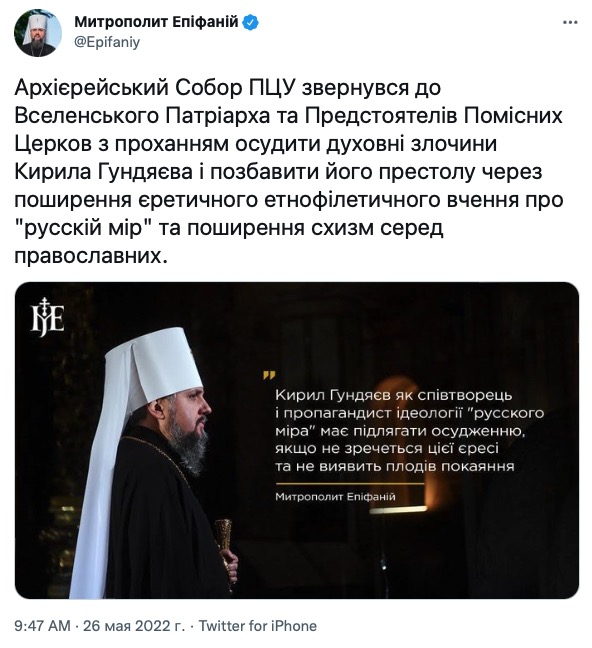Click the church monogram logo in image
Screen dimensions: 592x648
click(48, 317)
